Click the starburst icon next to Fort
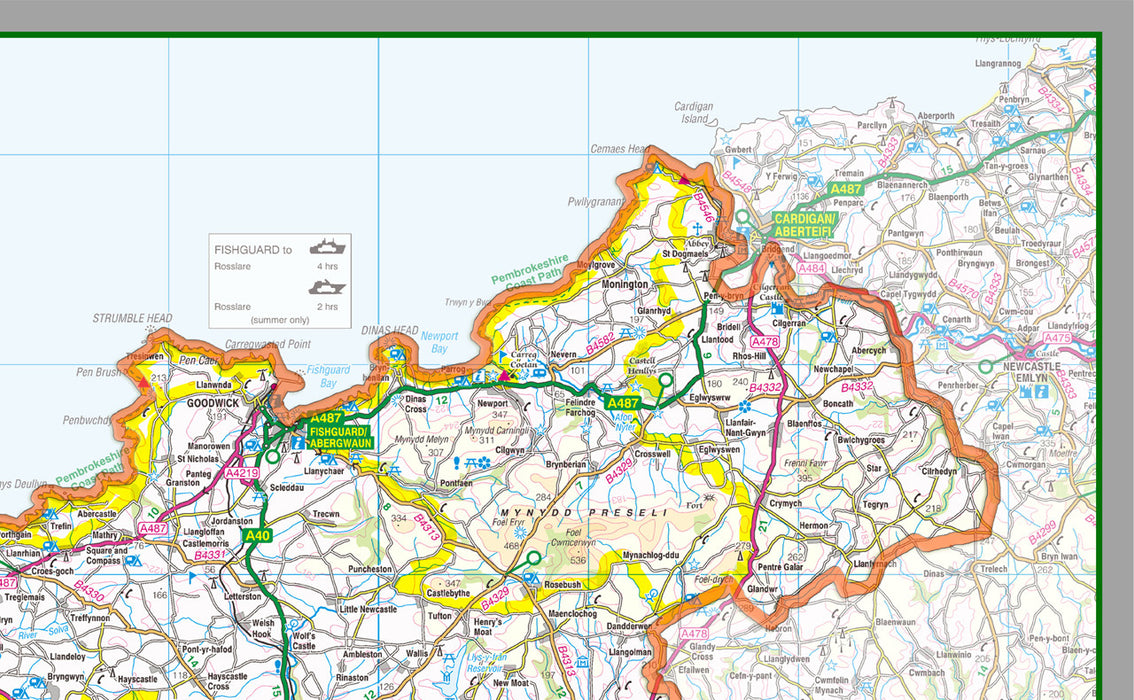The image size is (1134, 700). 709,498
